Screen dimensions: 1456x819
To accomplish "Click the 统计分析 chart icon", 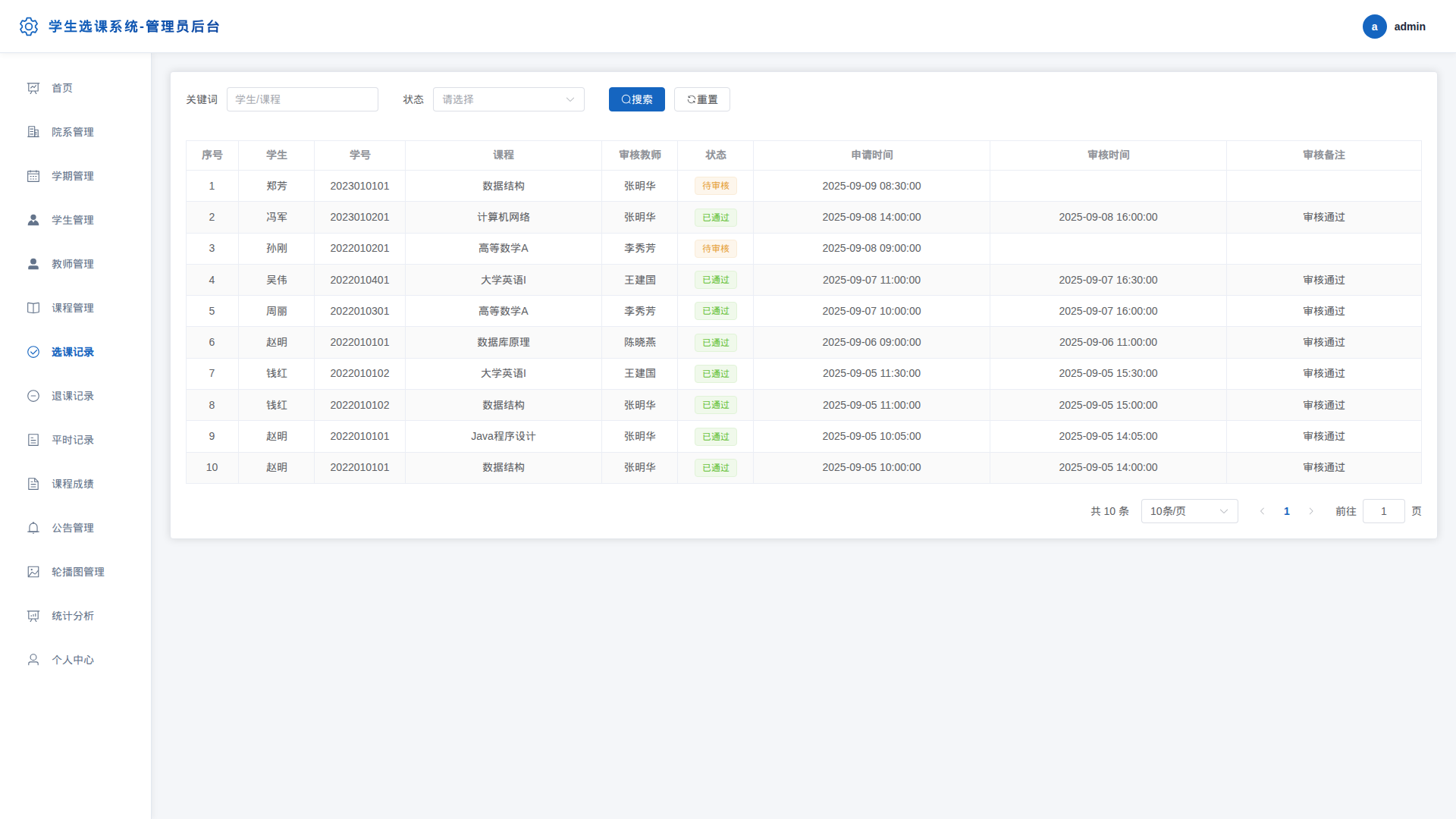I will (33, 616).
